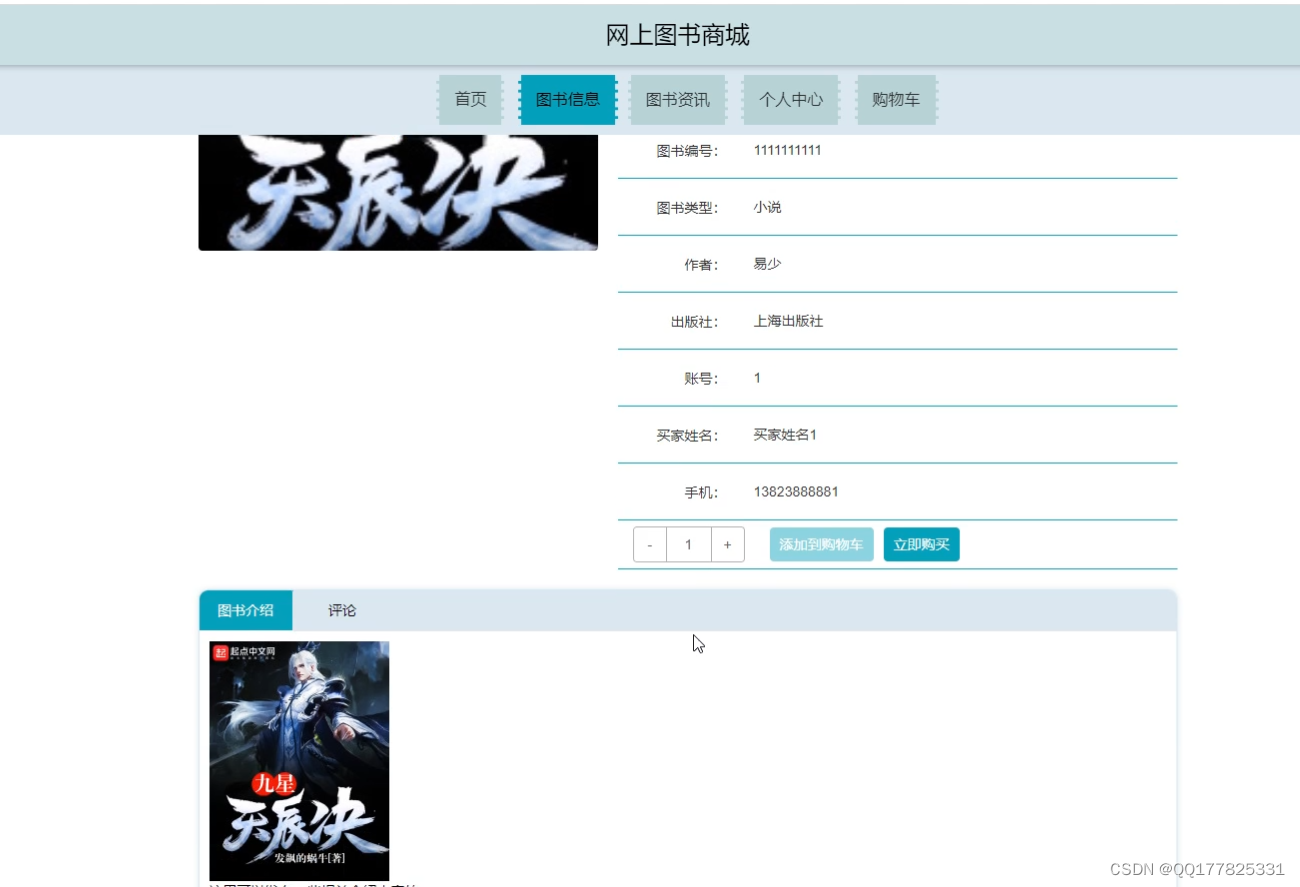Screen dimensions: 1300x887
Task: Click the 买家姓名 label
Action: [687, 436]
